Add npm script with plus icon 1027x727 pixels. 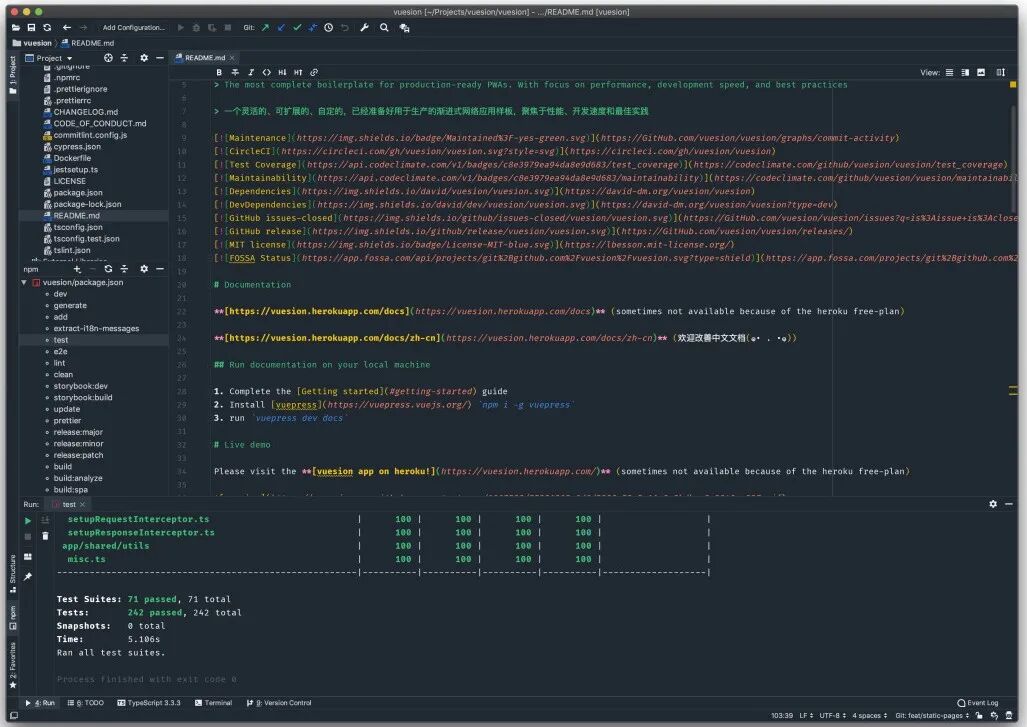point(77,269)
